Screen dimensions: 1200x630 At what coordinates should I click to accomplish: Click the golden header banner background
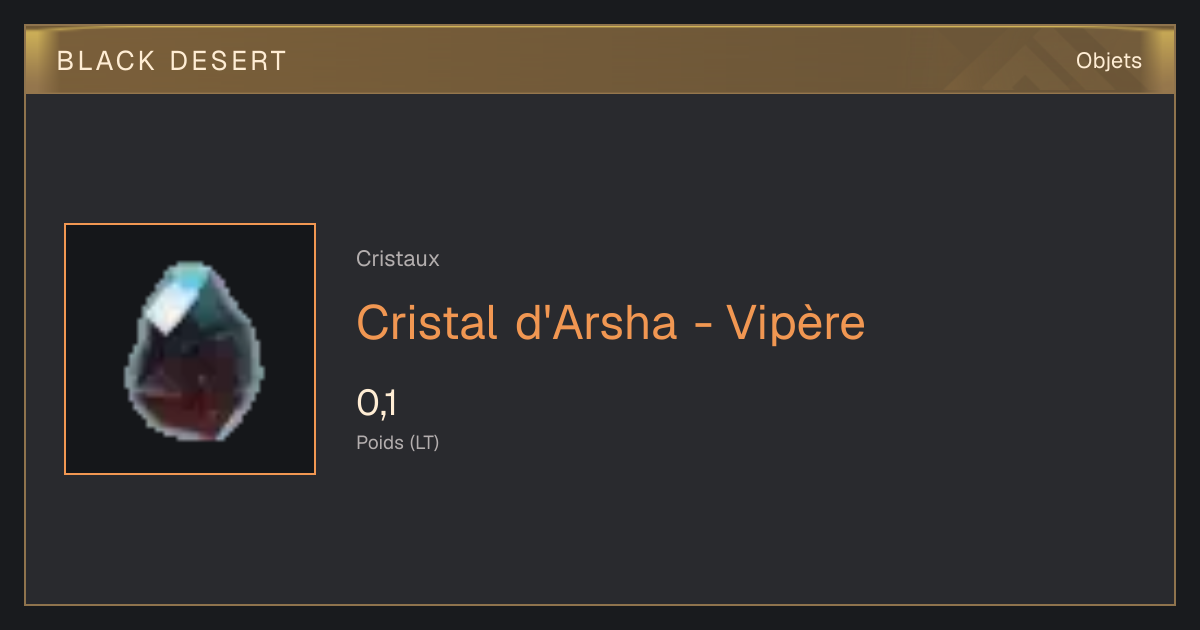[600, 61]
